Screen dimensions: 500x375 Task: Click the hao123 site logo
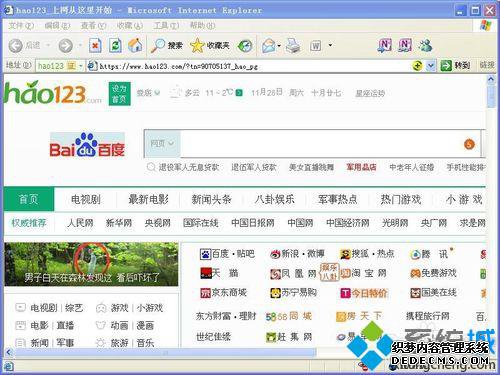(x=53, y=93)
